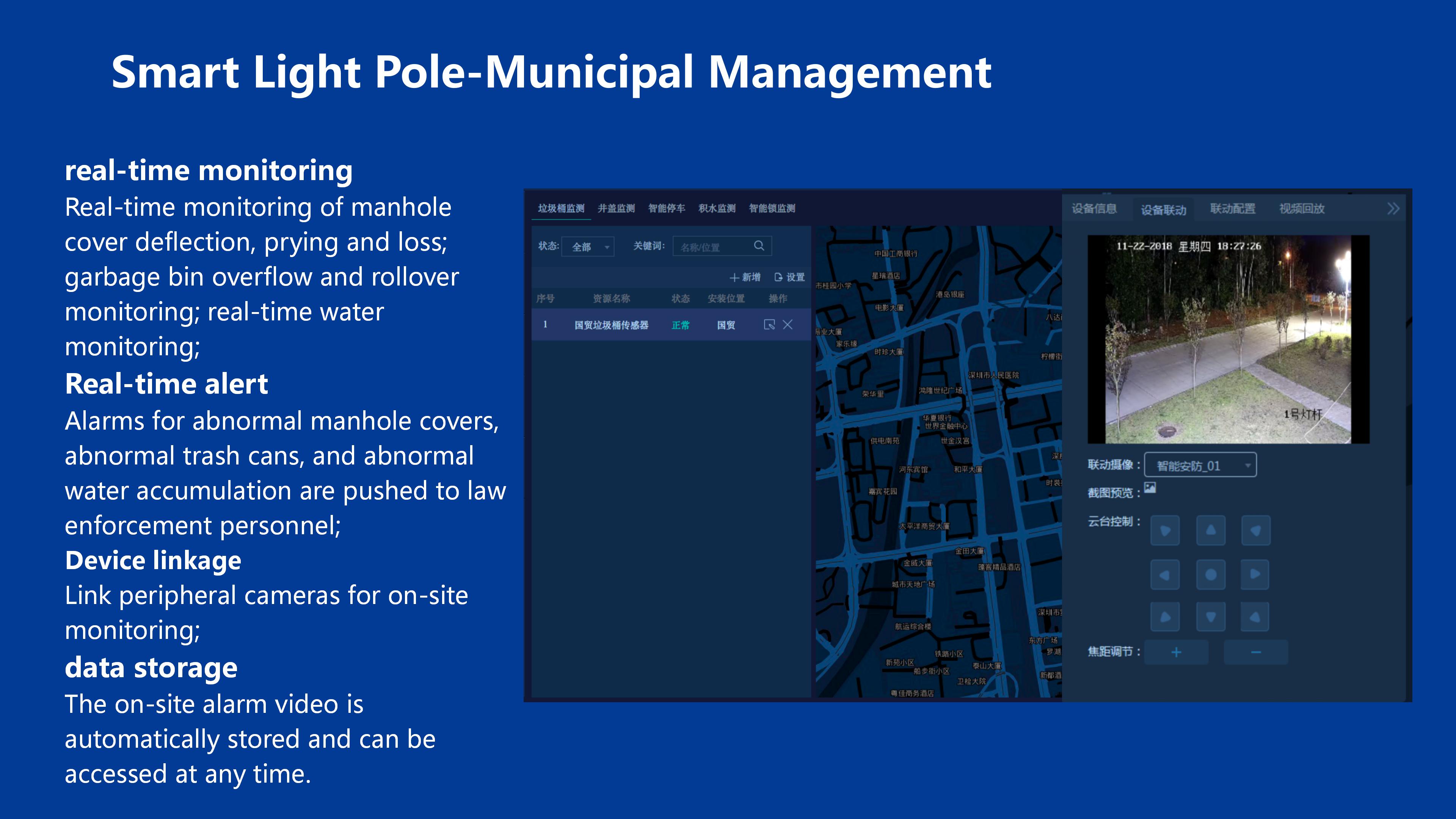This screenshot has width=1456, height=819.
Task: Open the 视频回放 tab
Action: (1302, 209)
